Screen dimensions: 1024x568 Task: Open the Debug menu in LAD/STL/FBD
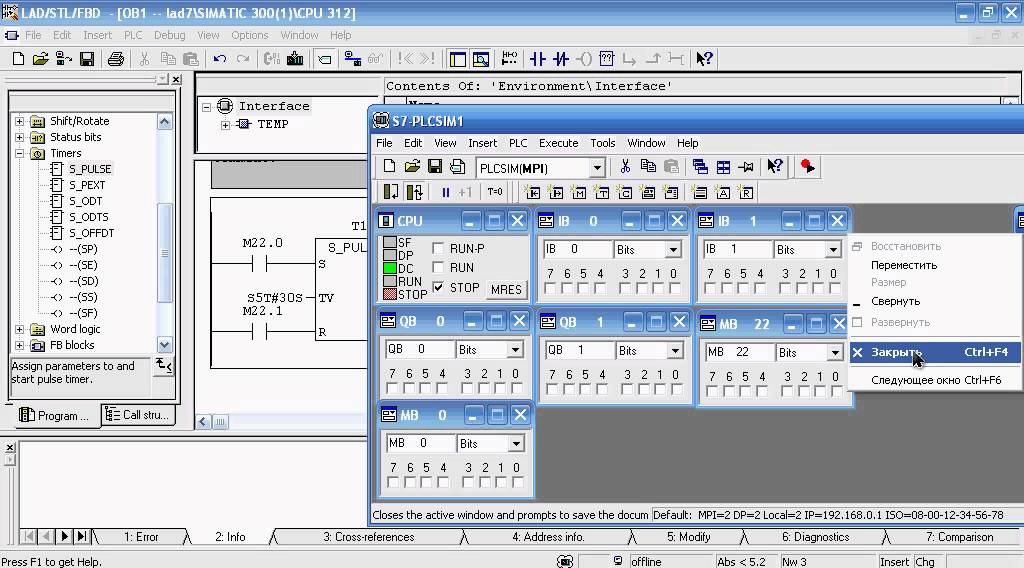pos(169,35)
